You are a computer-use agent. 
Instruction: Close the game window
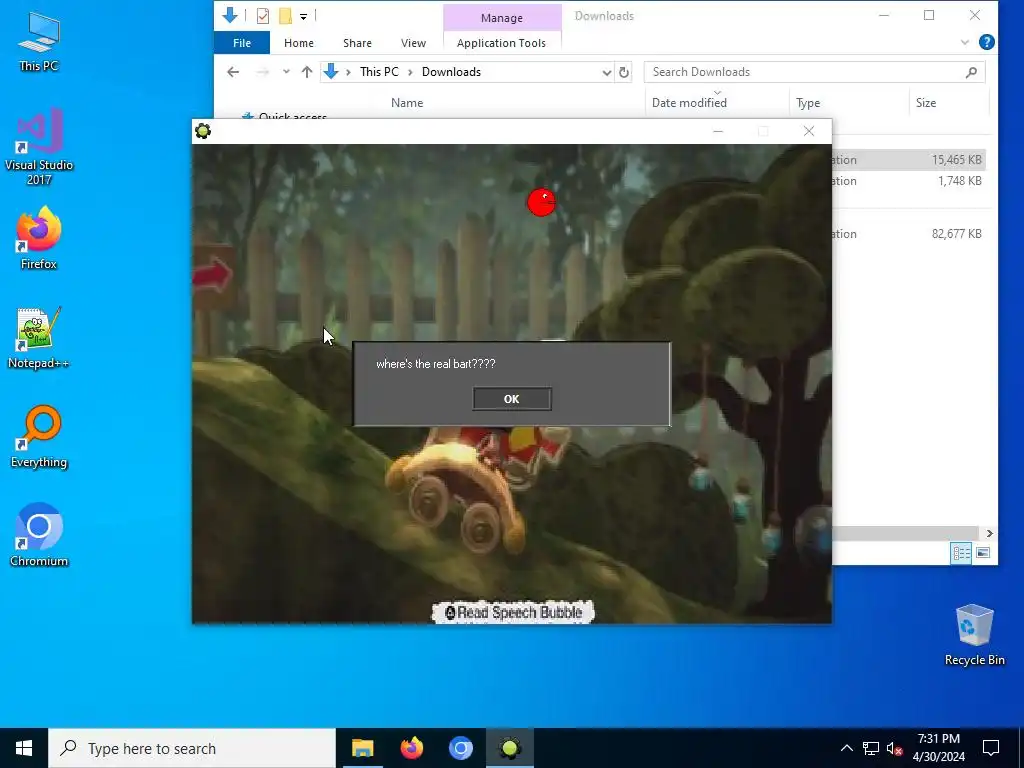click(x=808, y=131)
